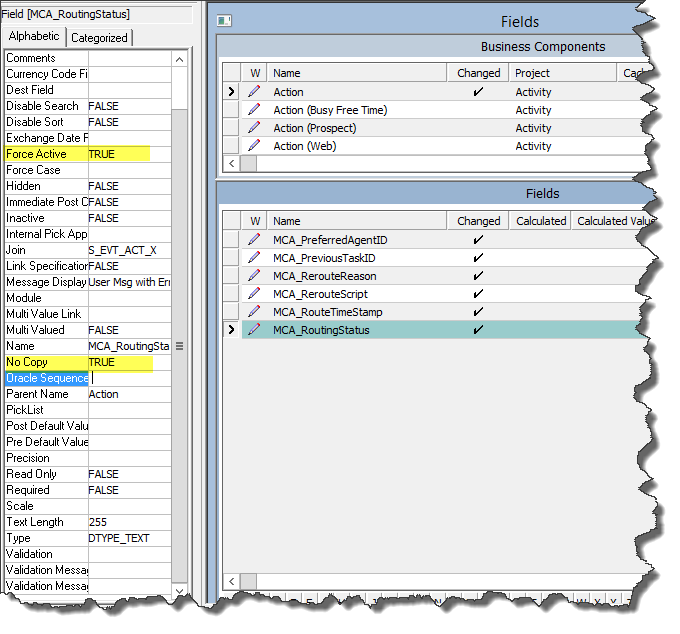Click the Name property value MCA_RoutingSta
This screenshot has height=634, width=680.
130,346
